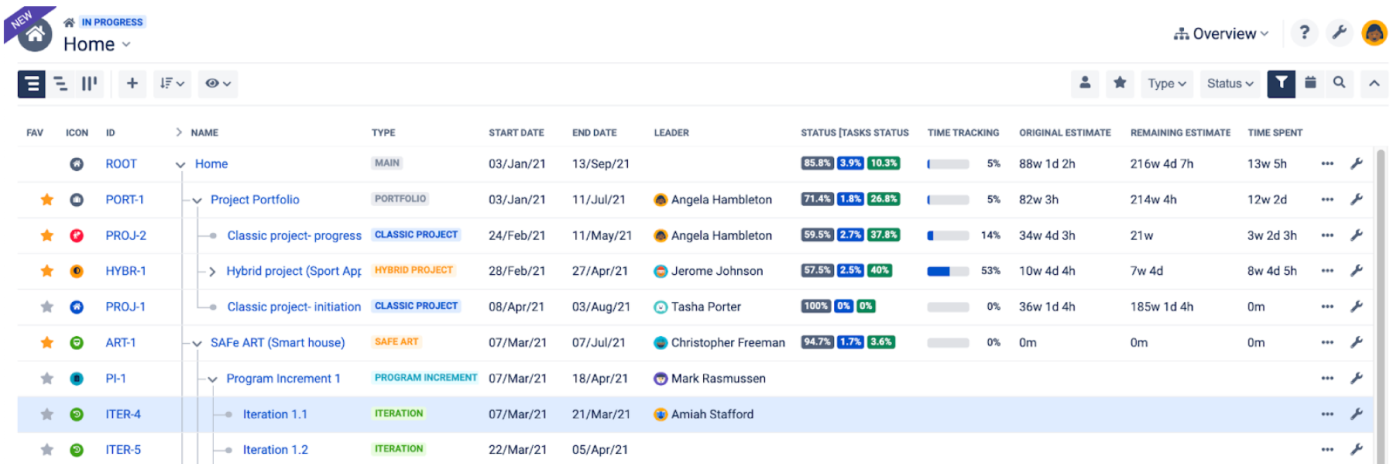Open the sort order dropdown
1400x464 pixels.
tap(172, 84)
